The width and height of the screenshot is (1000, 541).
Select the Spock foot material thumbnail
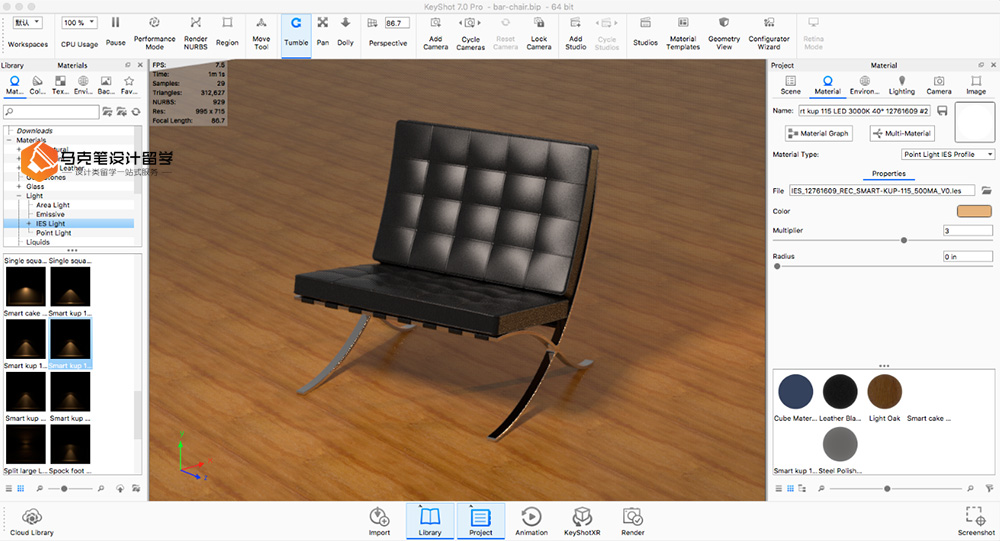[70, 444]
